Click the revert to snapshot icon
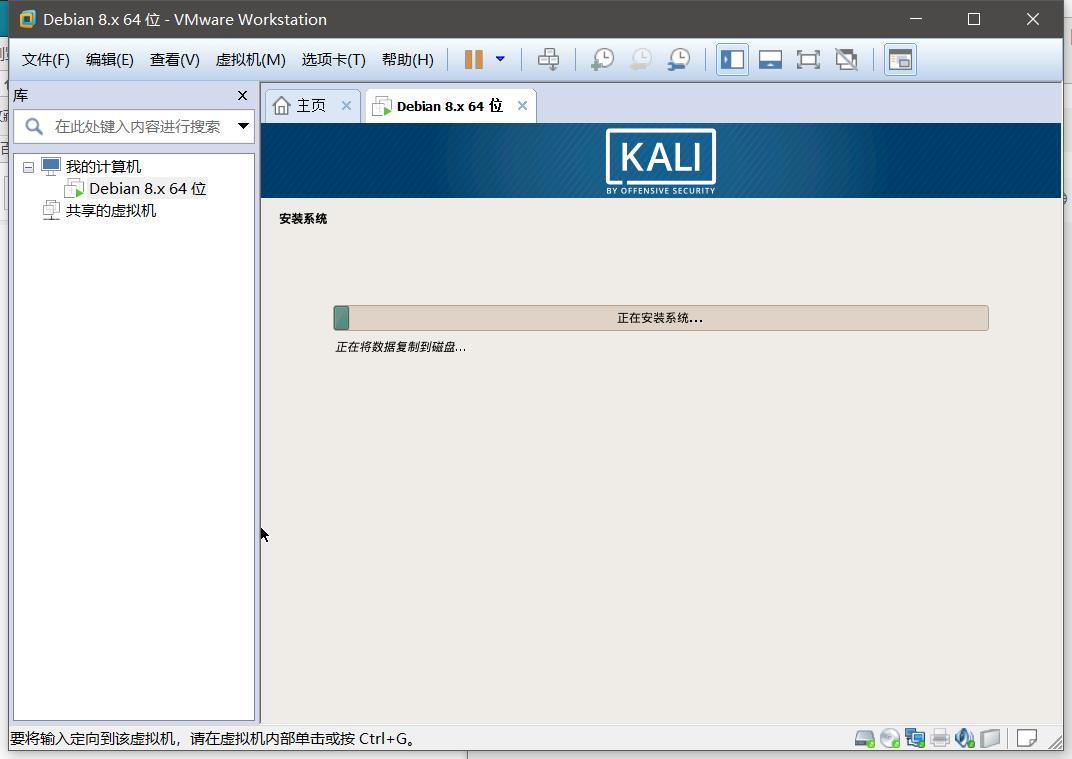The image size is (1072, 759). pyautogui.click(x=641, y=59)
